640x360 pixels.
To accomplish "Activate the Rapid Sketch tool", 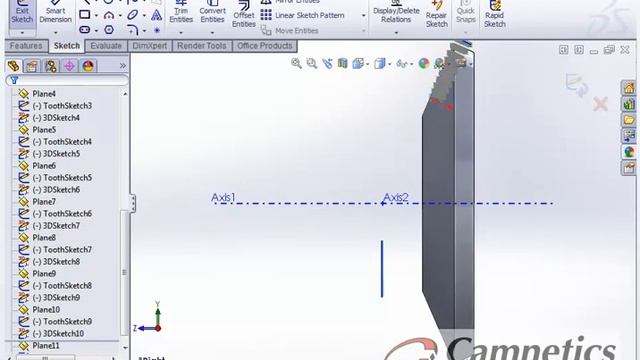I will coord(495,15).
